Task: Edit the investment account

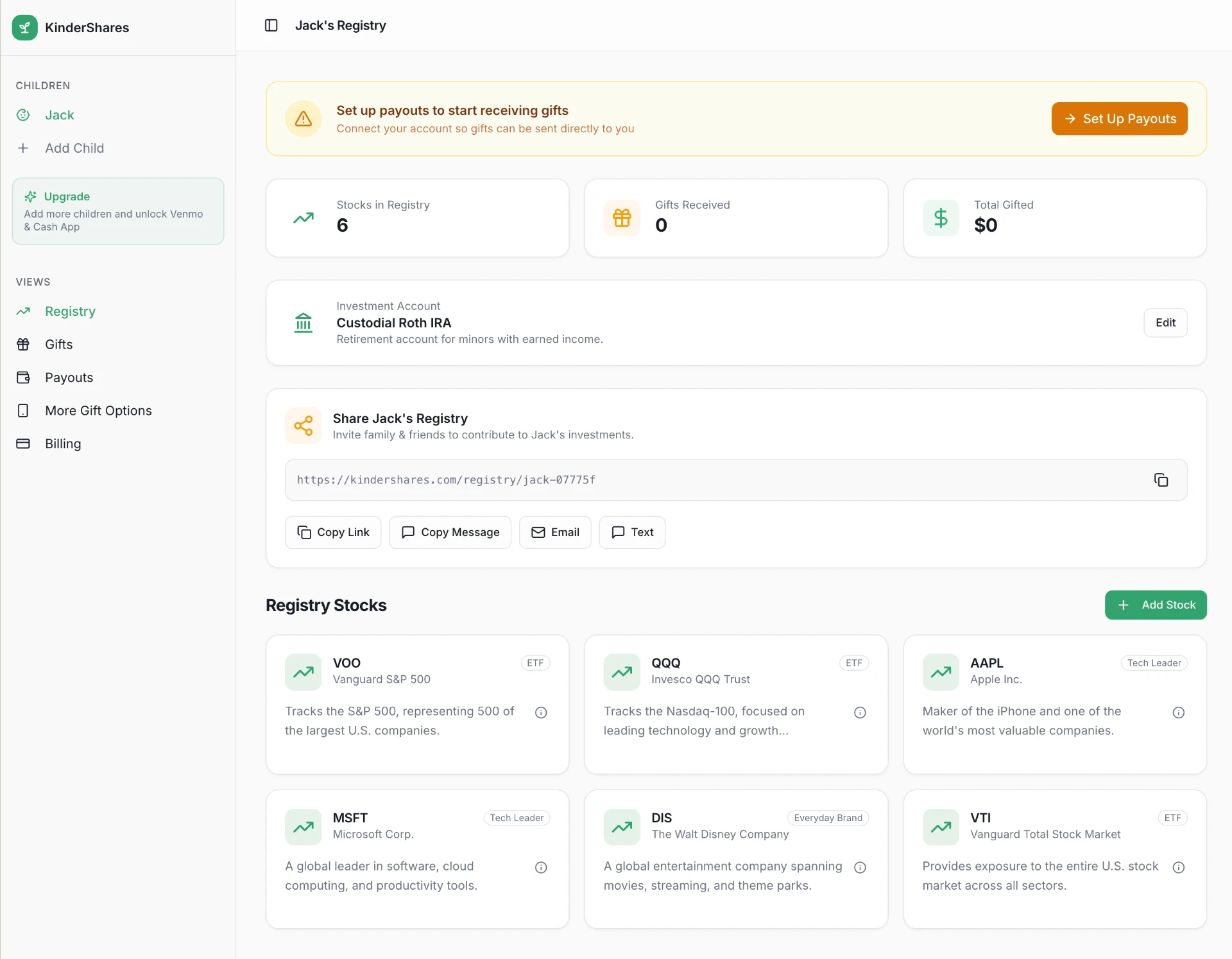Action: click(x=1165, y=323)
